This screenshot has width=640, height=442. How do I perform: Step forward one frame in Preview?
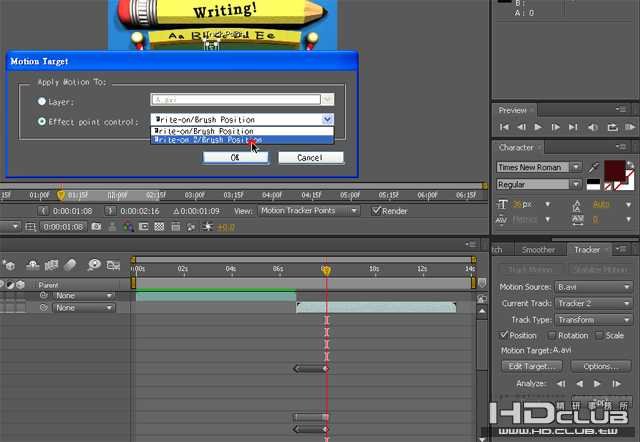(x=556, y=127)
